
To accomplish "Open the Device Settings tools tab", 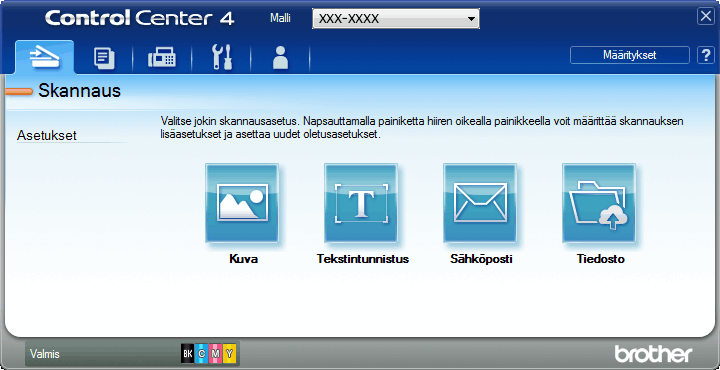I will [221, 59].
